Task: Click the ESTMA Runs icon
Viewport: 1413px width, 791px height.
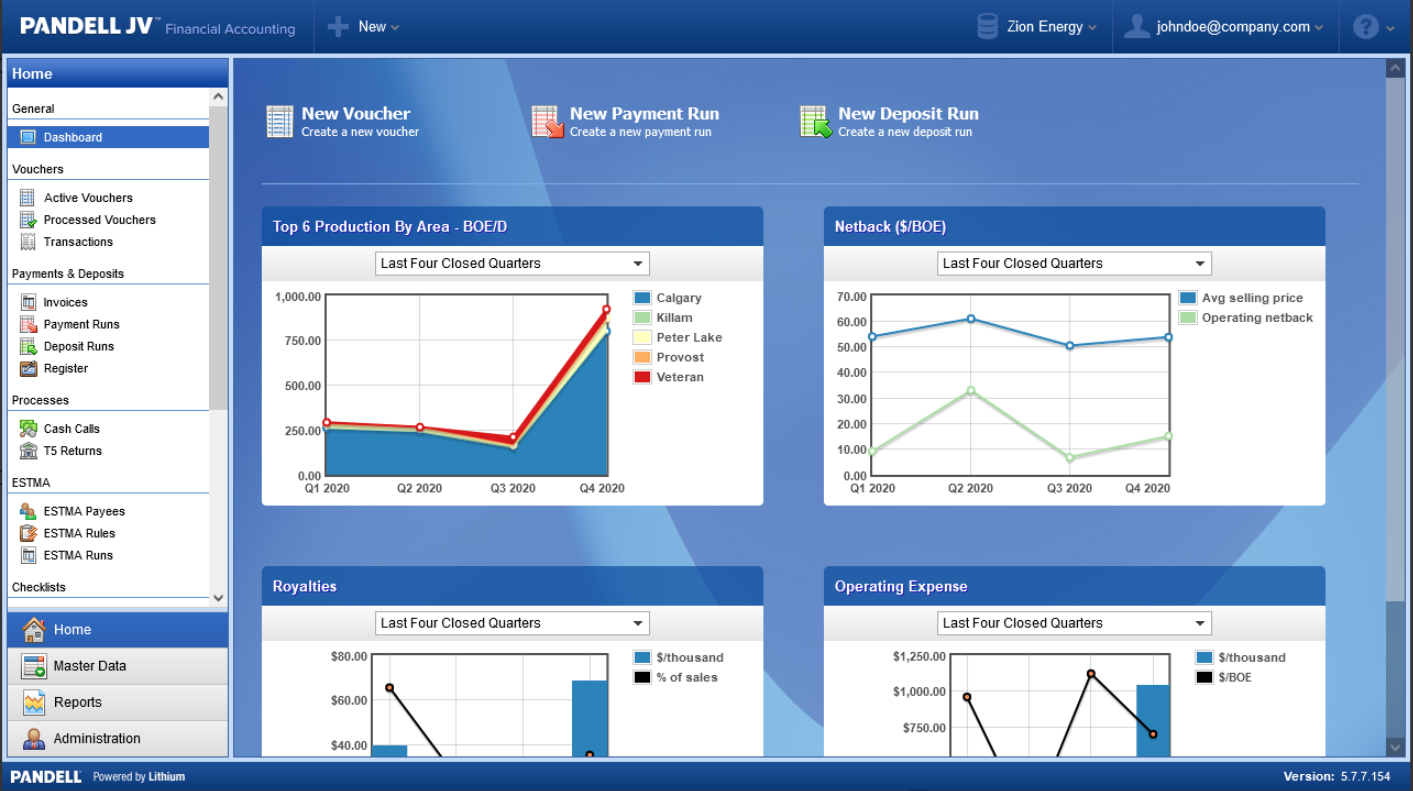Action: (28, 555)
